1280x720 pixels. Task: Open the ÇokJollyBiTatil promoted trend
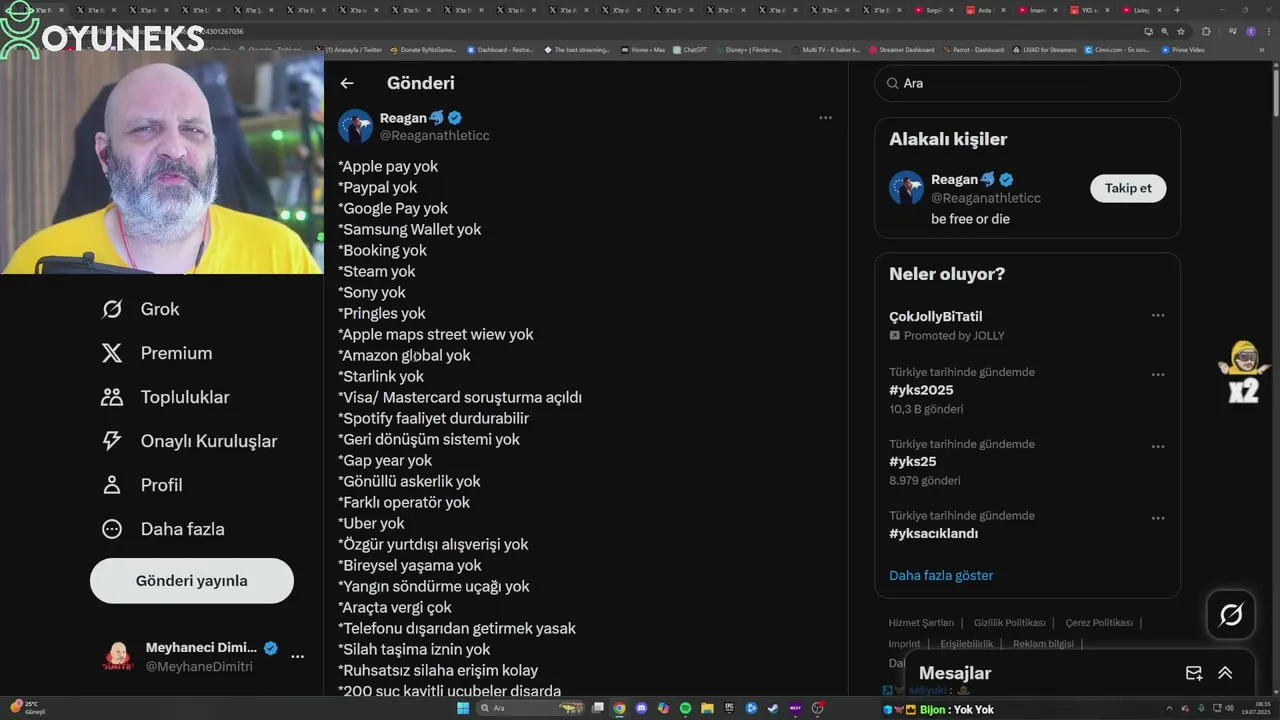936,316
